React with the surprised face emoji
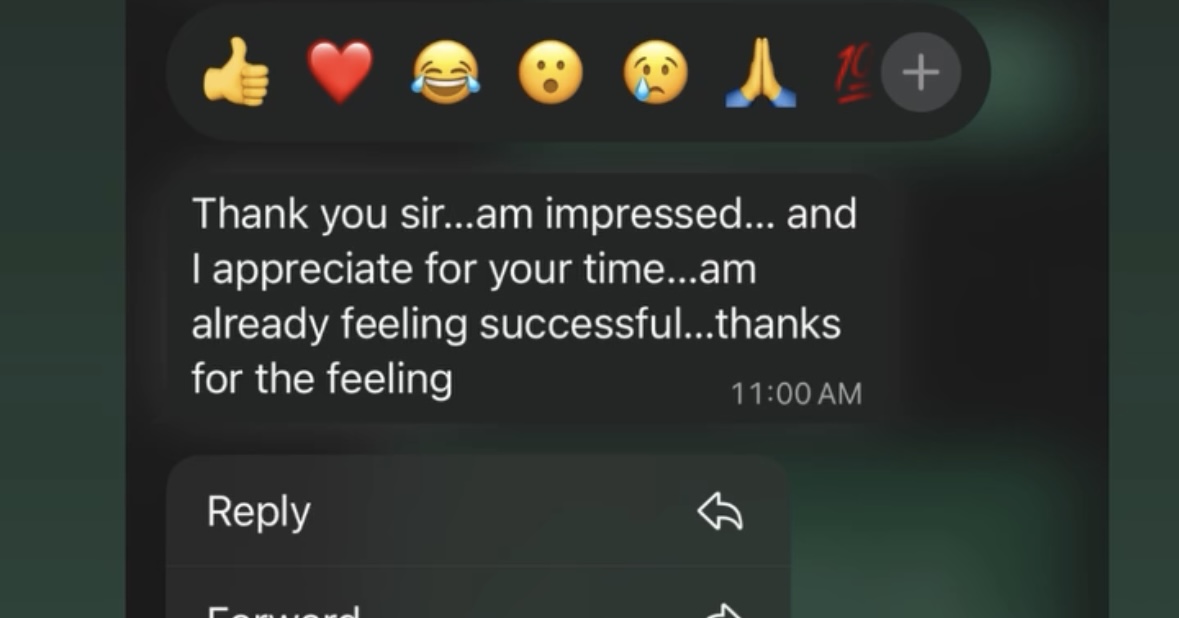Viewport: 1179px width, 618px height. (x=550, y=72)
